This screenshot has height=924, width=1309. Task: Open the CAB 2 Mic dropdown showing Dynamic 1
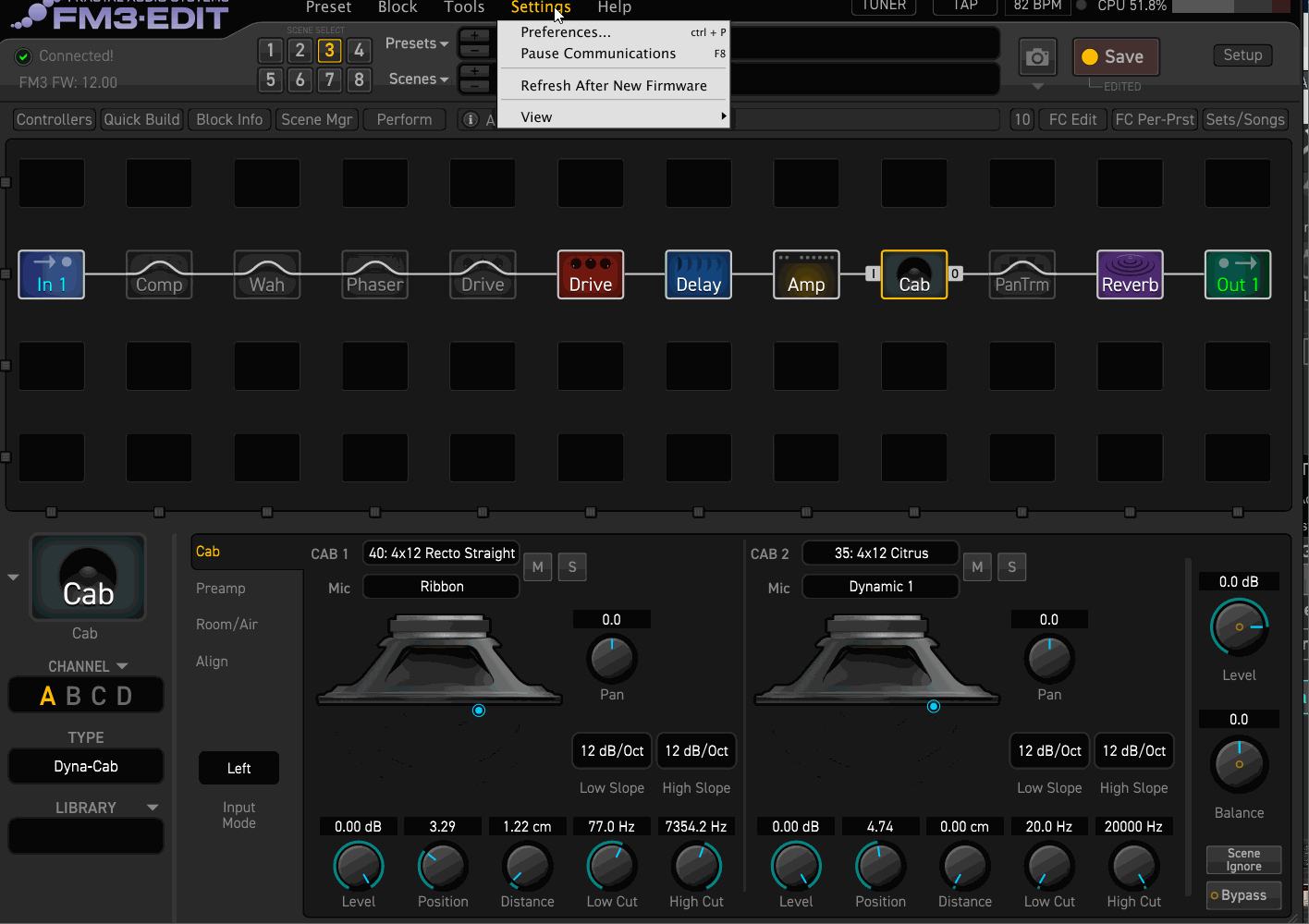[880, 587]
